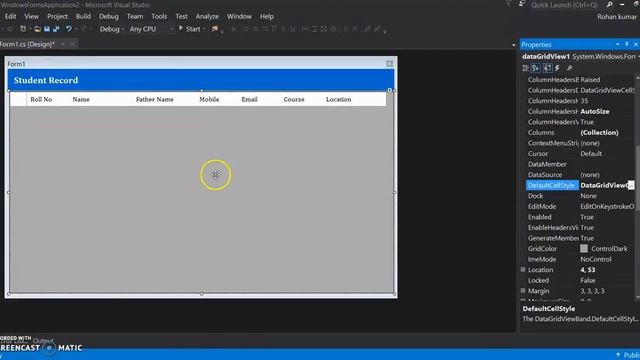Select the DataSource property row
Viewport: 640px width, 360px height.
pyautogui.click(x=580, y=175)
